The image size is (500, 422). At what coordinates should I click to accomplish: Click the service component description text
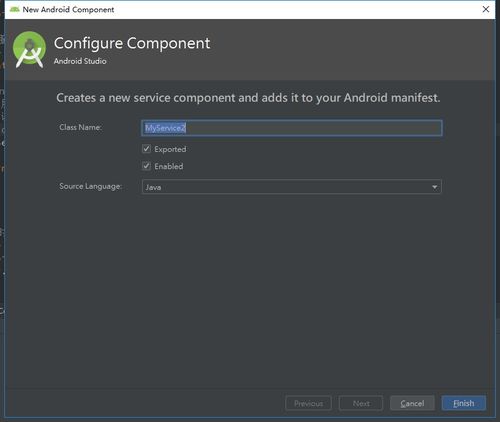tap(248, 98)
